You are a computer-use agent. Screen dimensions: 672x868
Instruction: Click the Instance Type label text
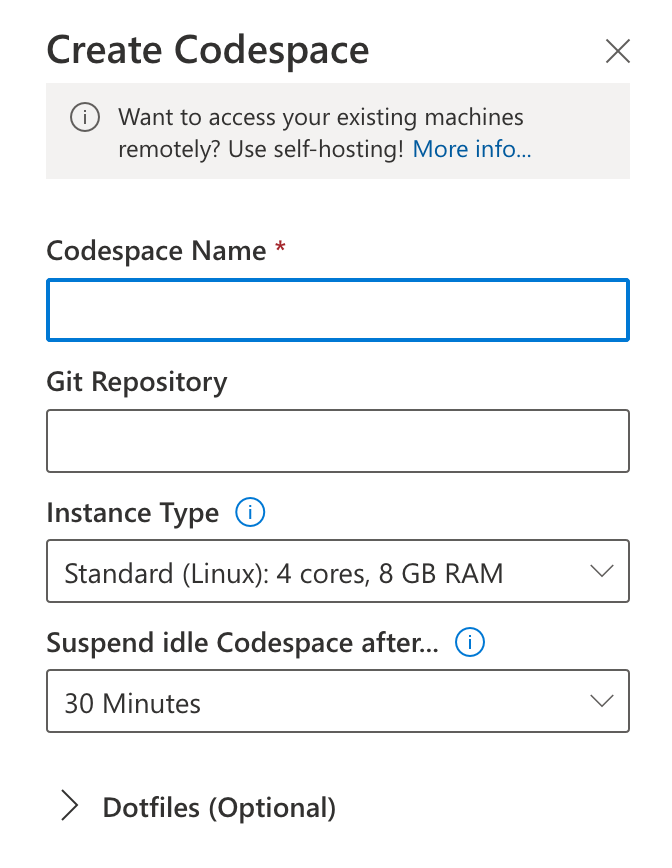[x=133, y=513]
